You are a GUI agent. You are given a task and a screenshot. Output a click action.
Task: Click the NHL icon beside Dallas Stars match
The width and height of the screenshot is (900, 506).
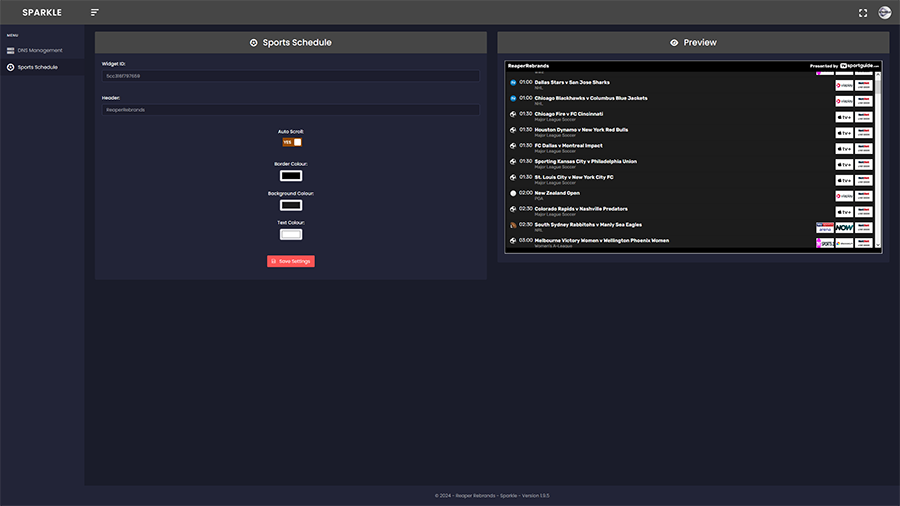pyautogui.click(x=513, y=82)
